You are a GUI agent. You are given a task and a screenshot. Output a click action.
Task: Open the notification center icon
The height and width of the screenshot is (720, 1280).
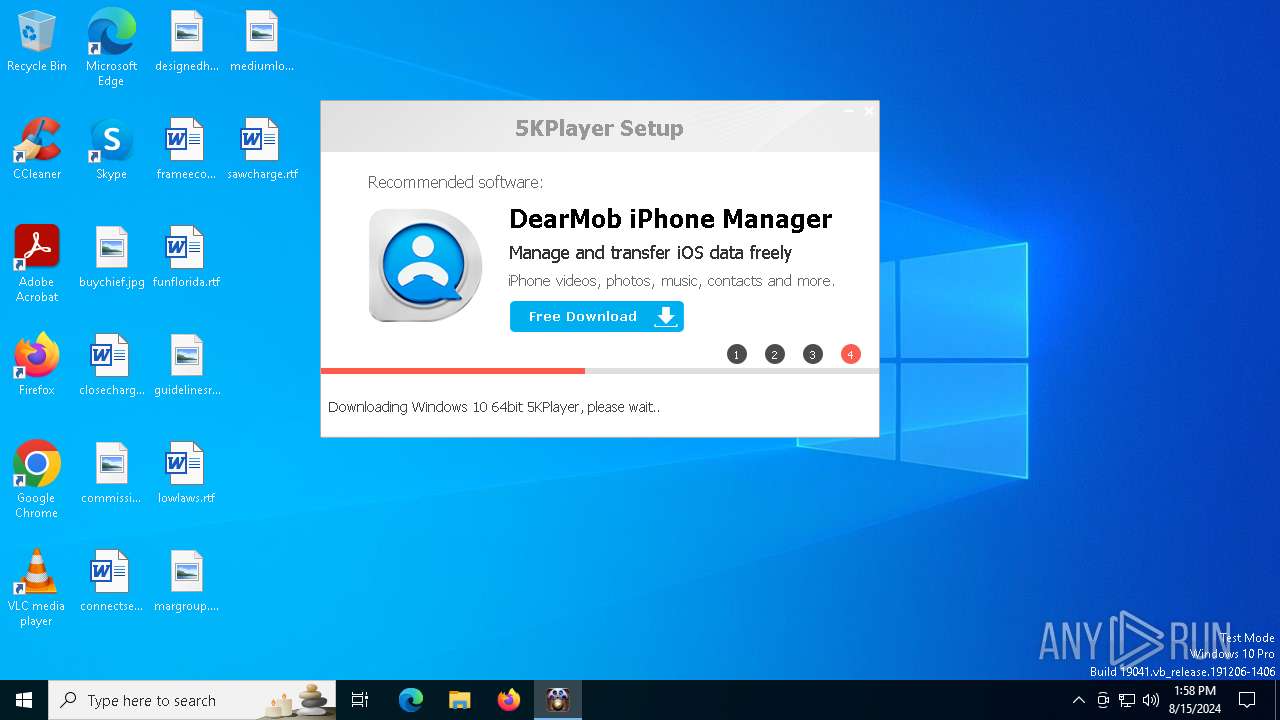pos(1247,700)
